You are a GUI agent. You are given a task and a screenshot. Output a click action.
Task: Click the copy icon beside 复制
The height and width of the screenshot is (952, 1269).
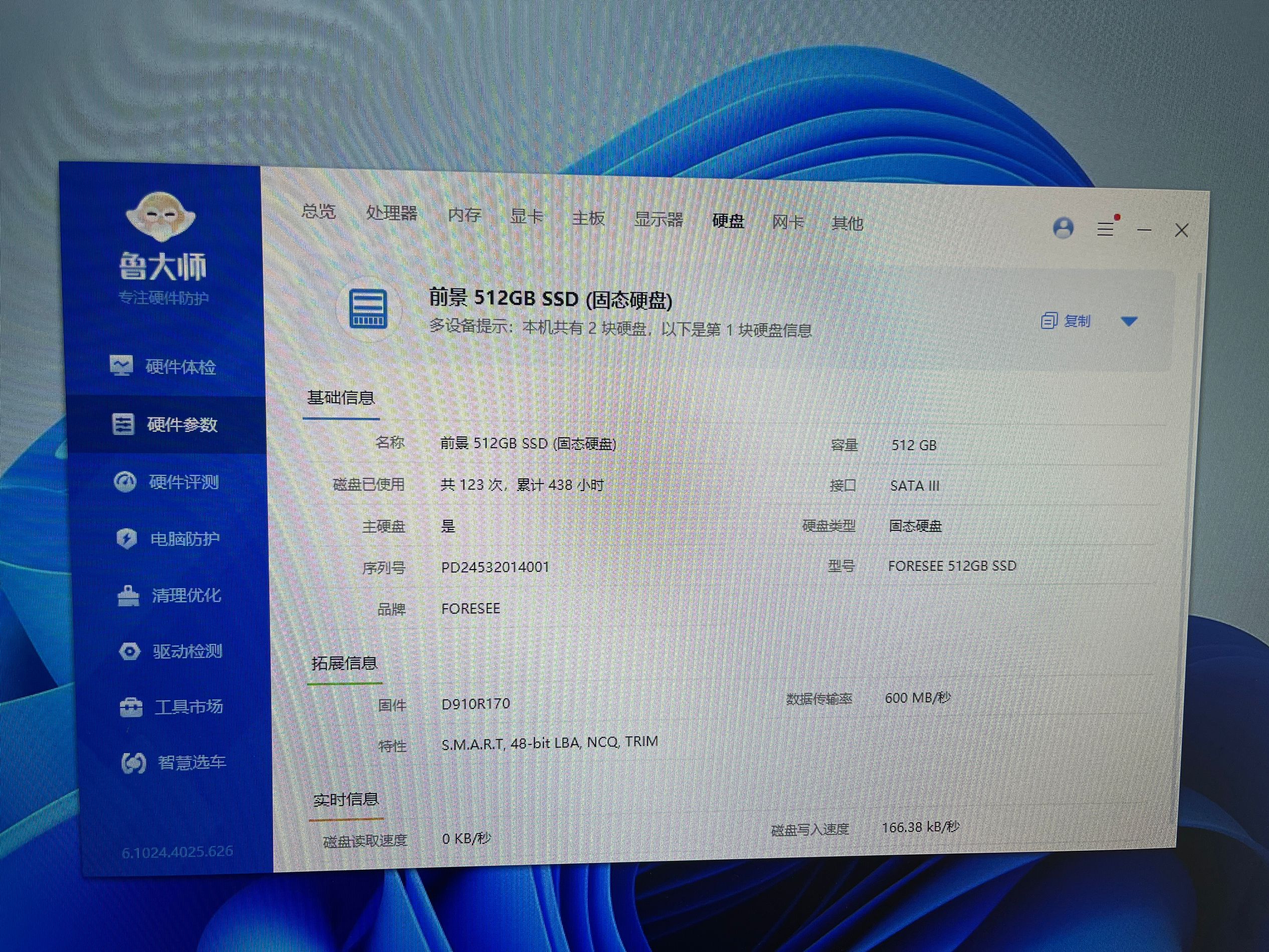coord(1048,321)
